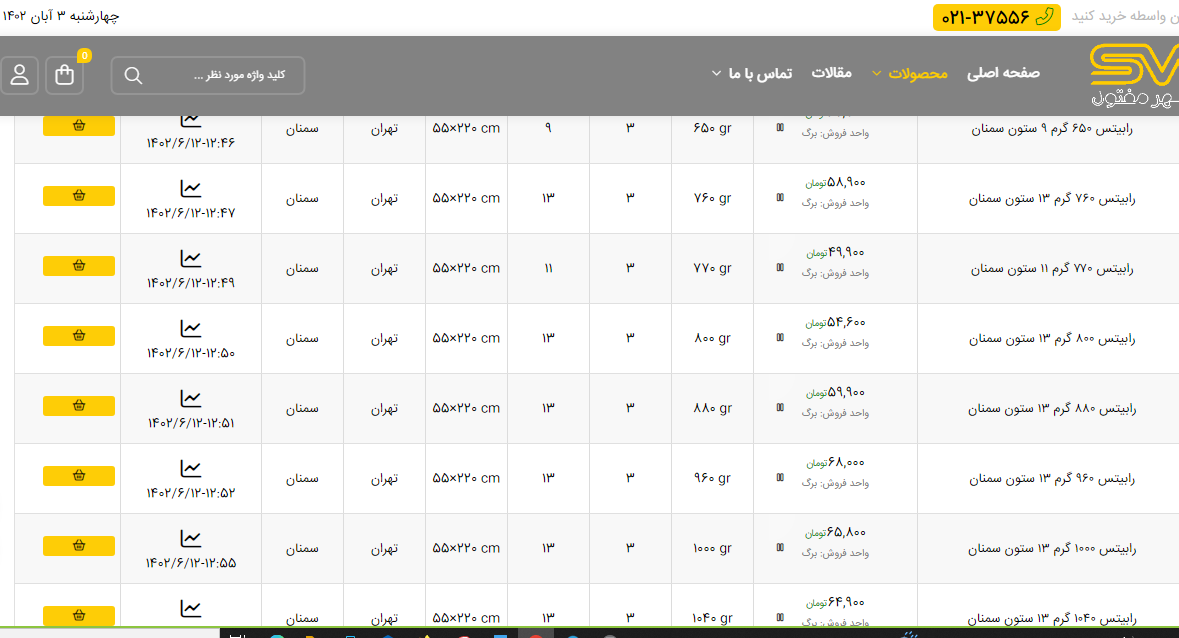
Task: View price chart for 760 gr rabitz row
Action: point(190,188)
